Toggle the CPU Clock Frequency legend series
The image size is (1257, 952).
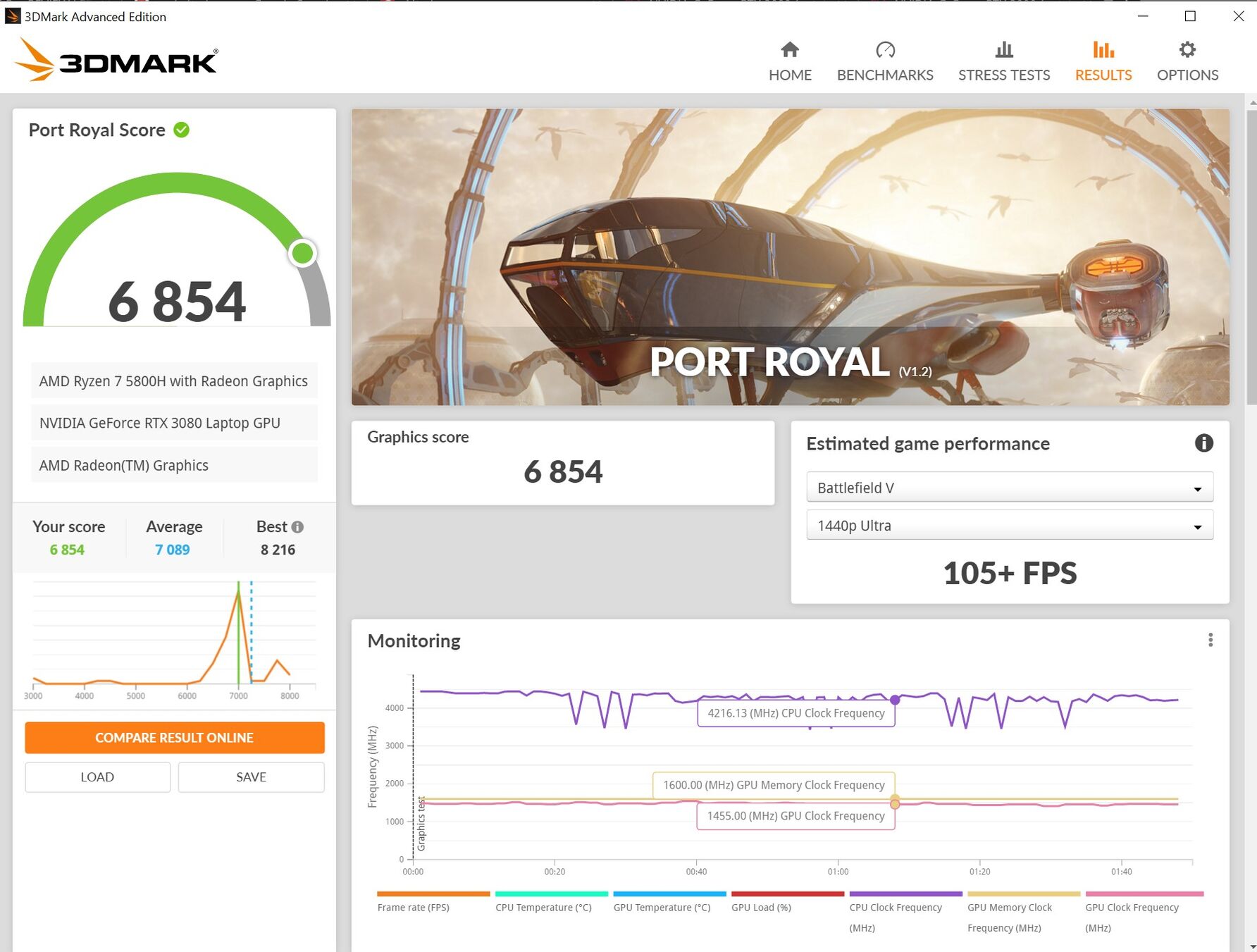[x=905, y=913]
